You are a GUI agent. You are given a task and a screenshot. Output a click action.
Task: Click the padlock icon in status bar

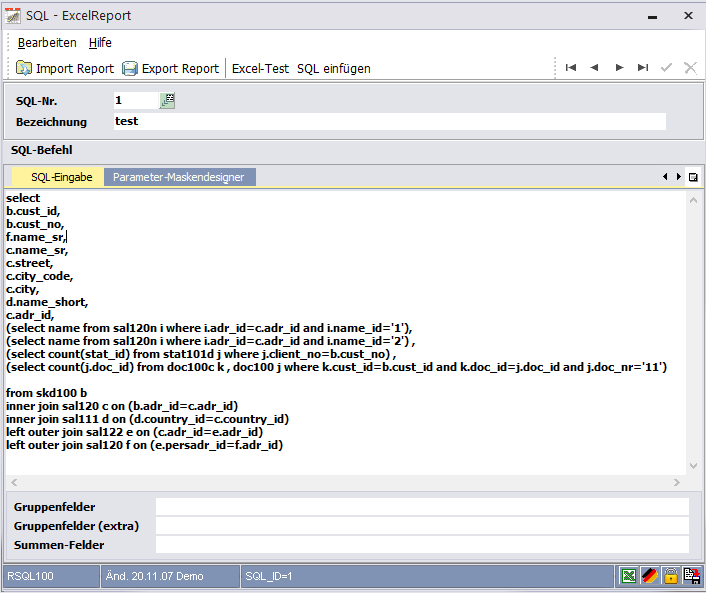point(671,576)
